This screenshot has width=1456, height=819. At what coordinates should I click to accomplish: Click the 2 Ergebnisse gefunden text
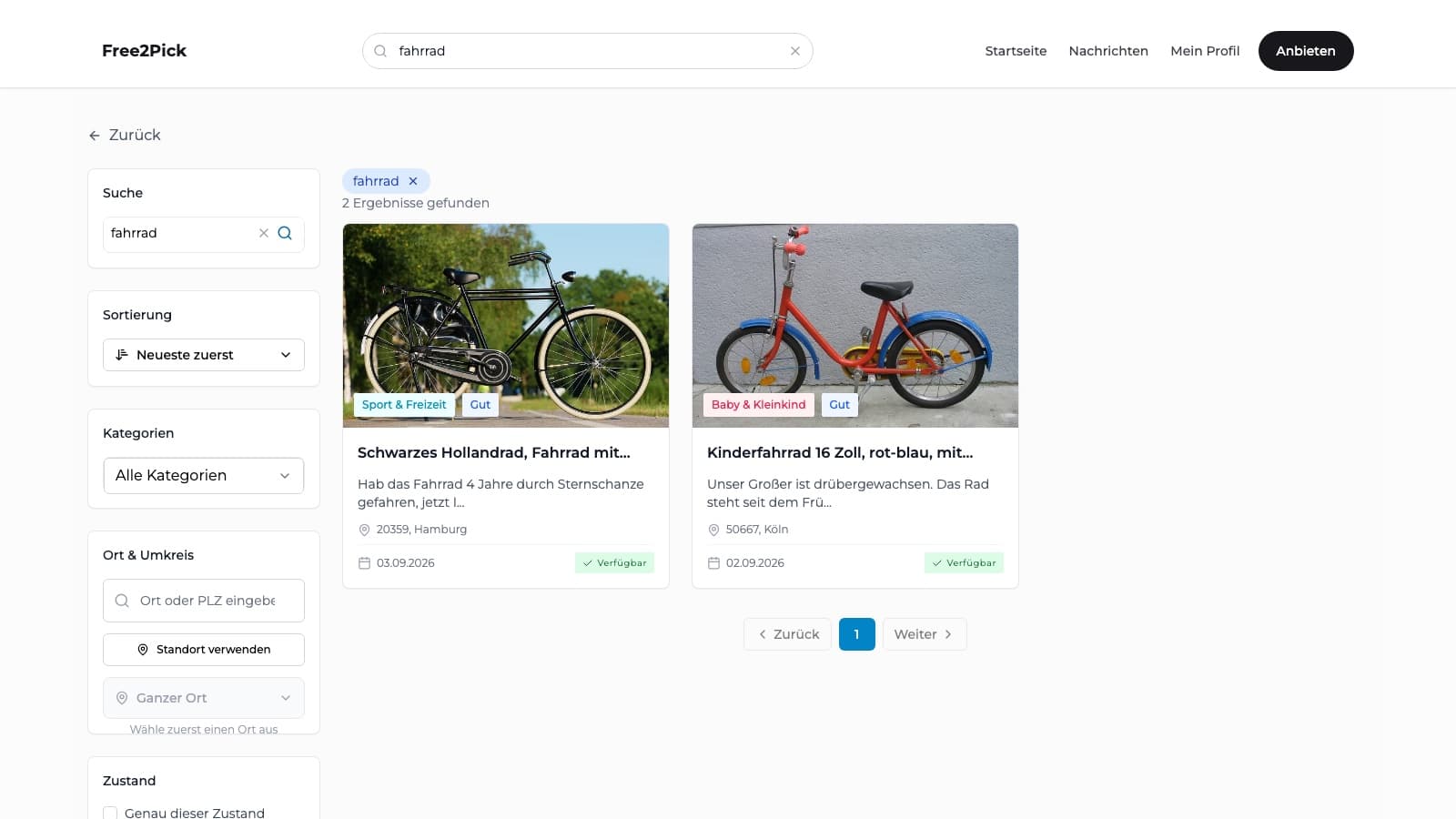pos(416,203)
